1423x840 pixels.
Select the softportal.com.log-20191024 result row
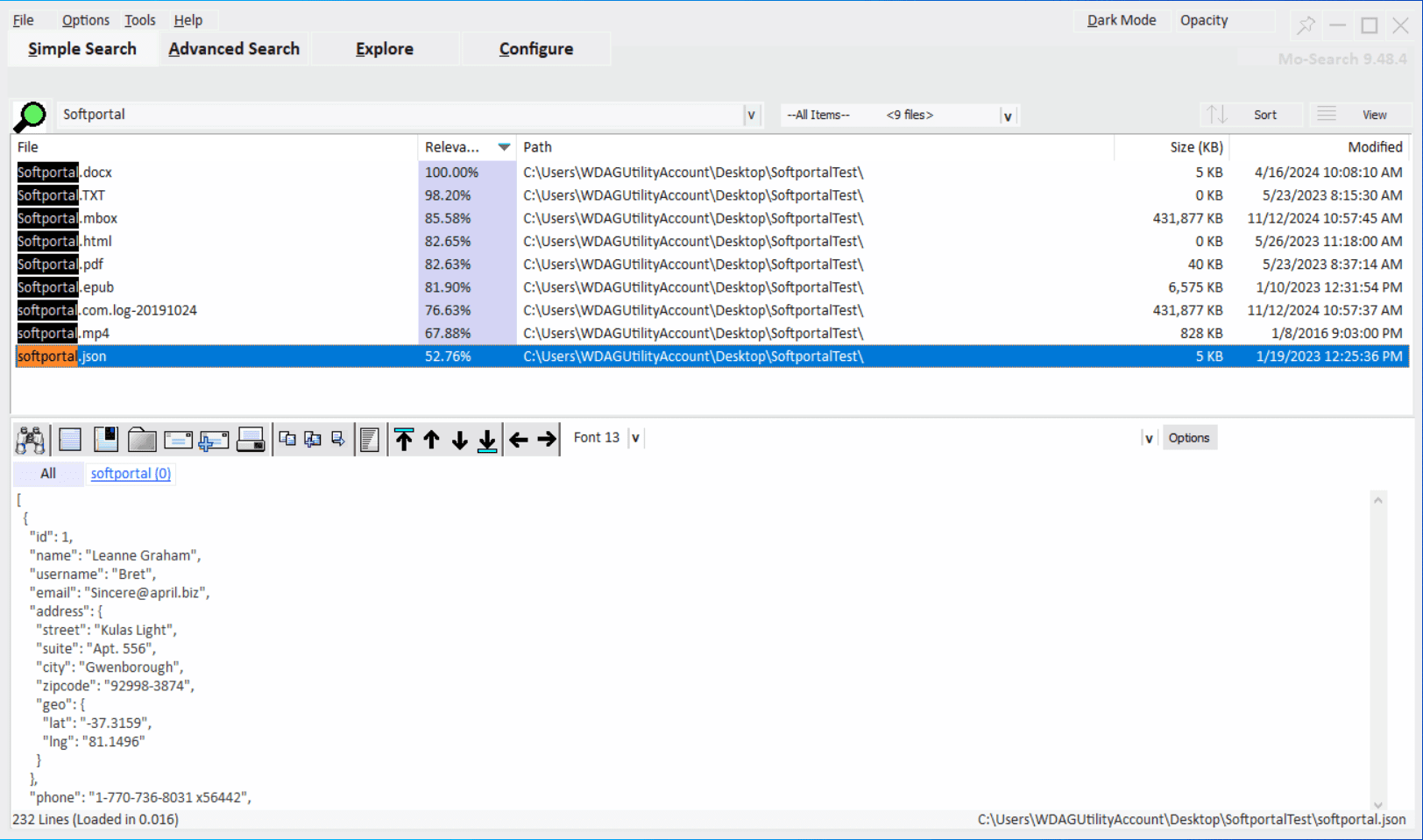click(712, 310)
